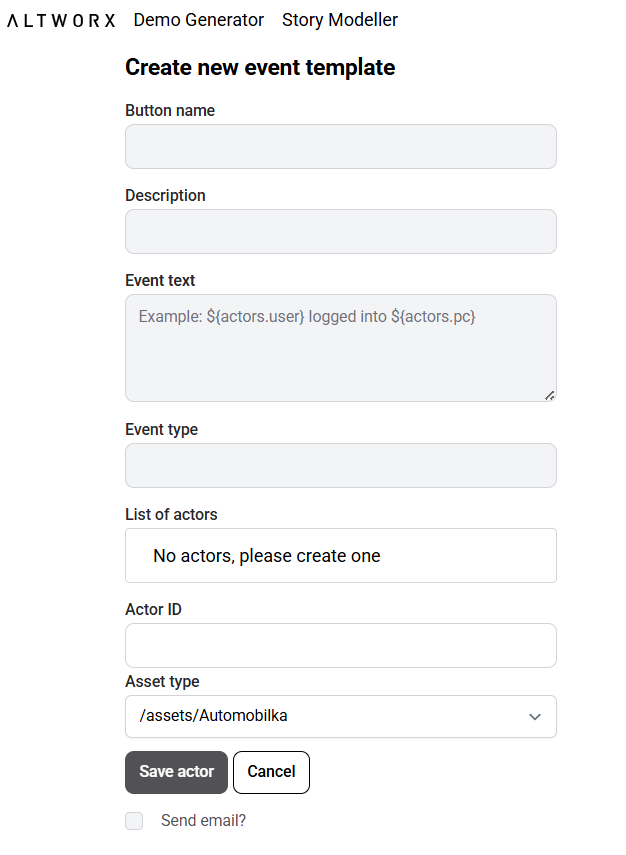Focus the Event type input
Viewport: 626px width, 855px height.
pos(340,466)
